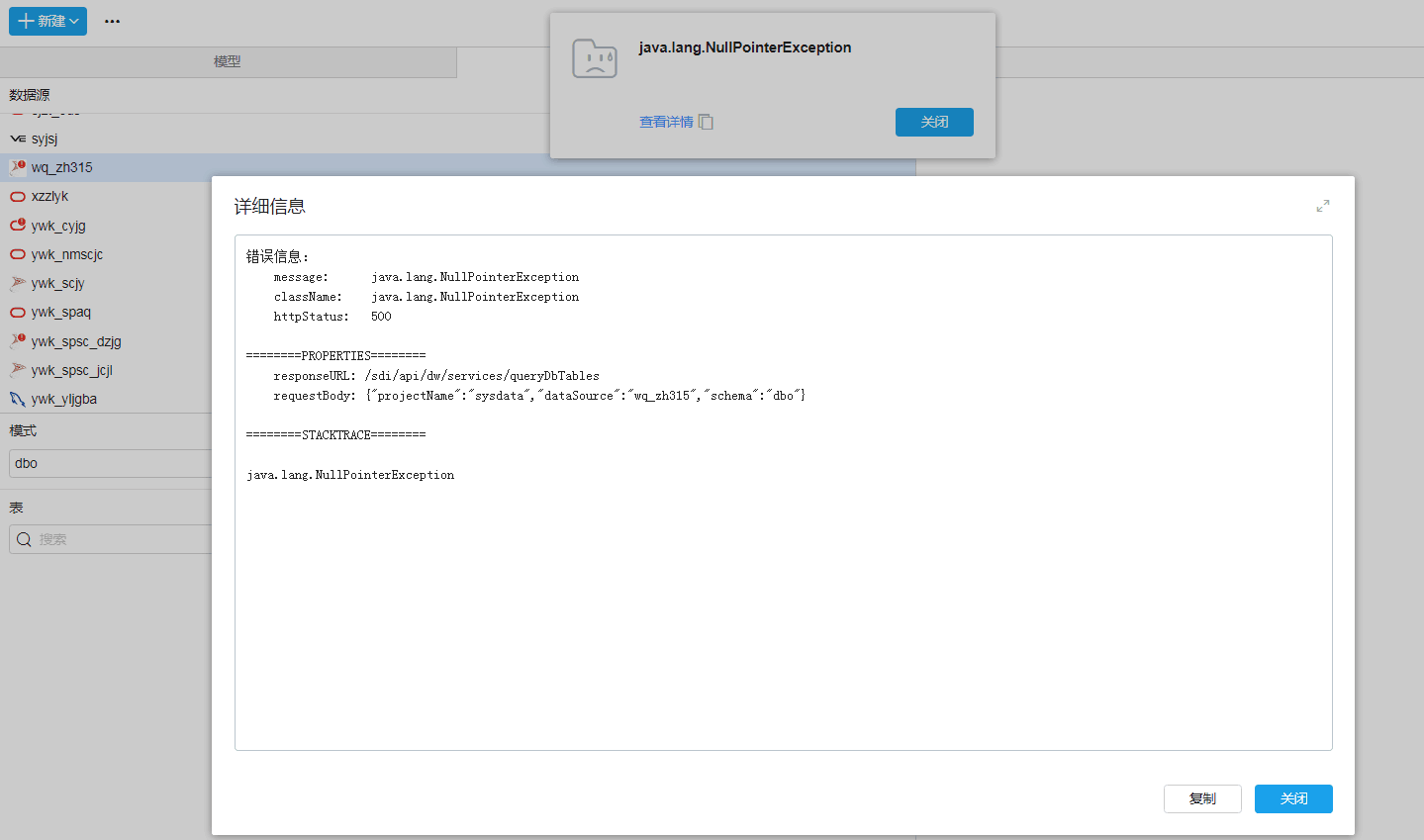
Task: Switch to the 模型 tab
Action: point(228,61)
